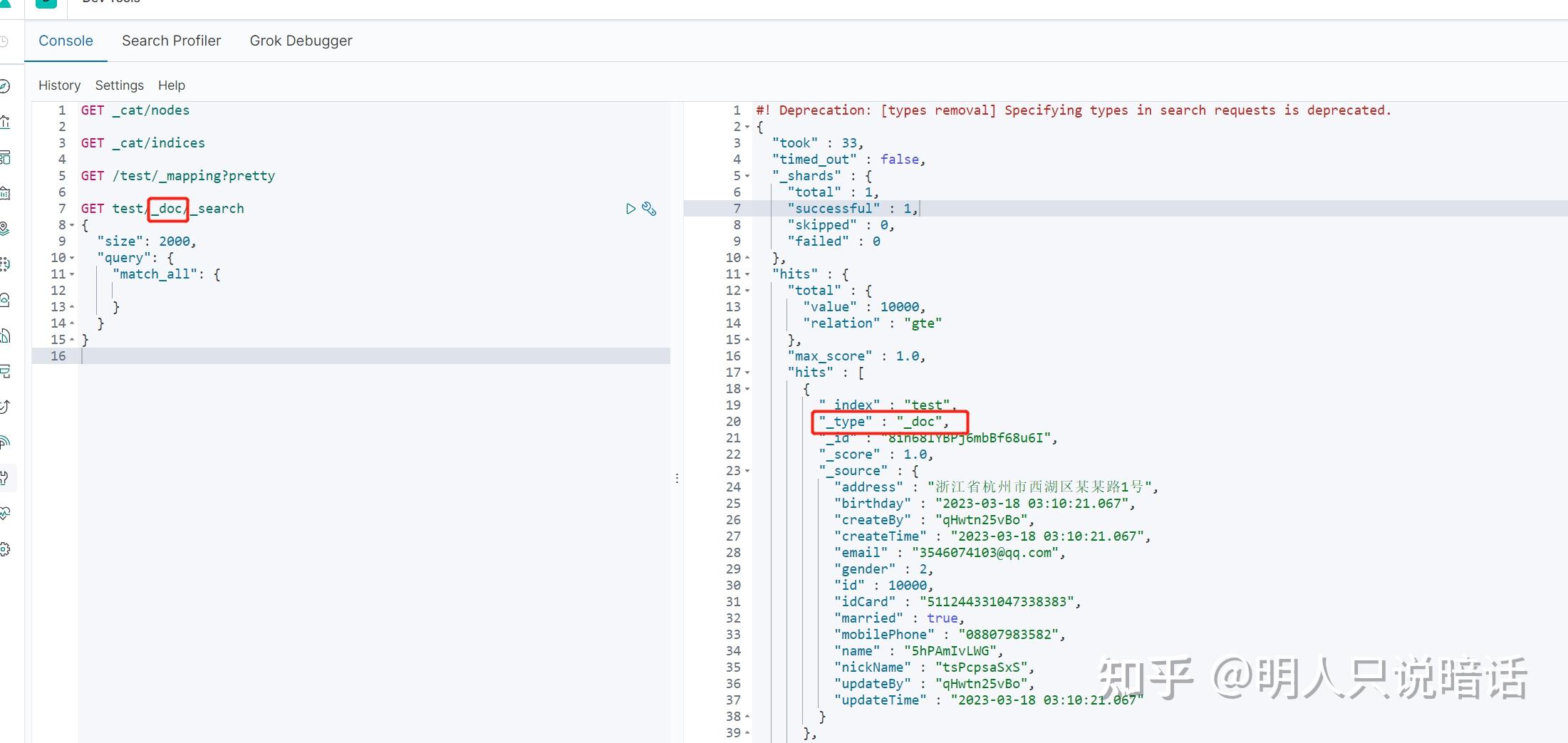This screenshot has height=743, width=1568.
Task: Open the Grok Debugger tab
Action: click(x=301, y=41)
